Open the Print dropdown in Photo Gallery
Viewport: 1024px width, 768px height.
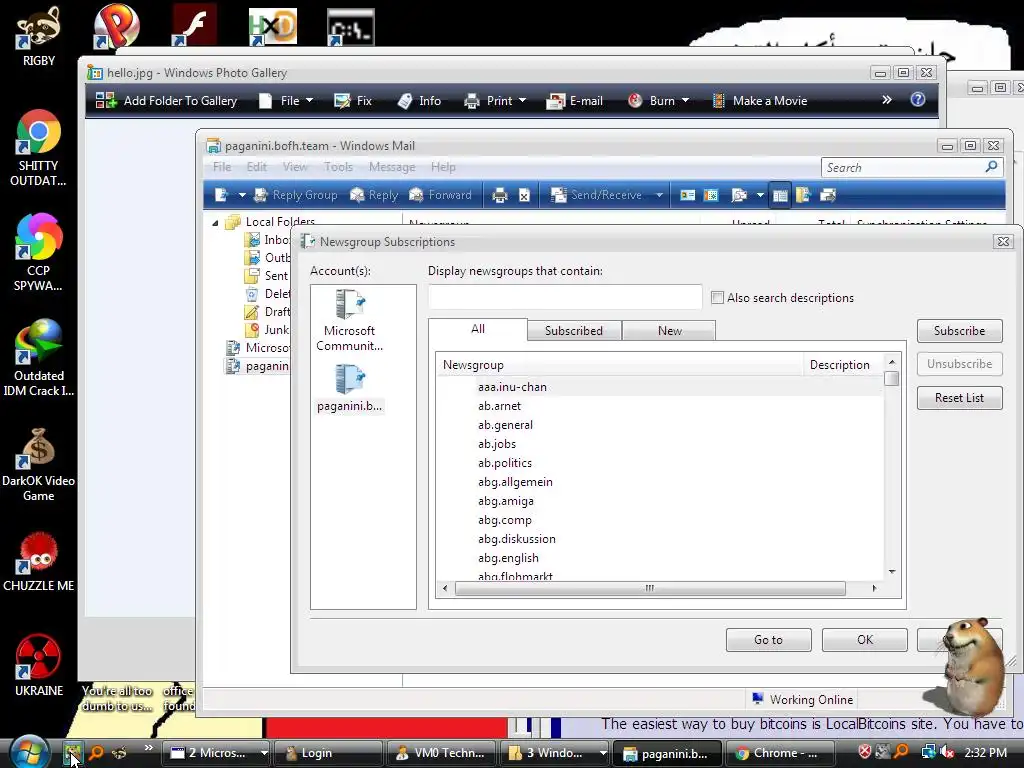click(495, 101)
